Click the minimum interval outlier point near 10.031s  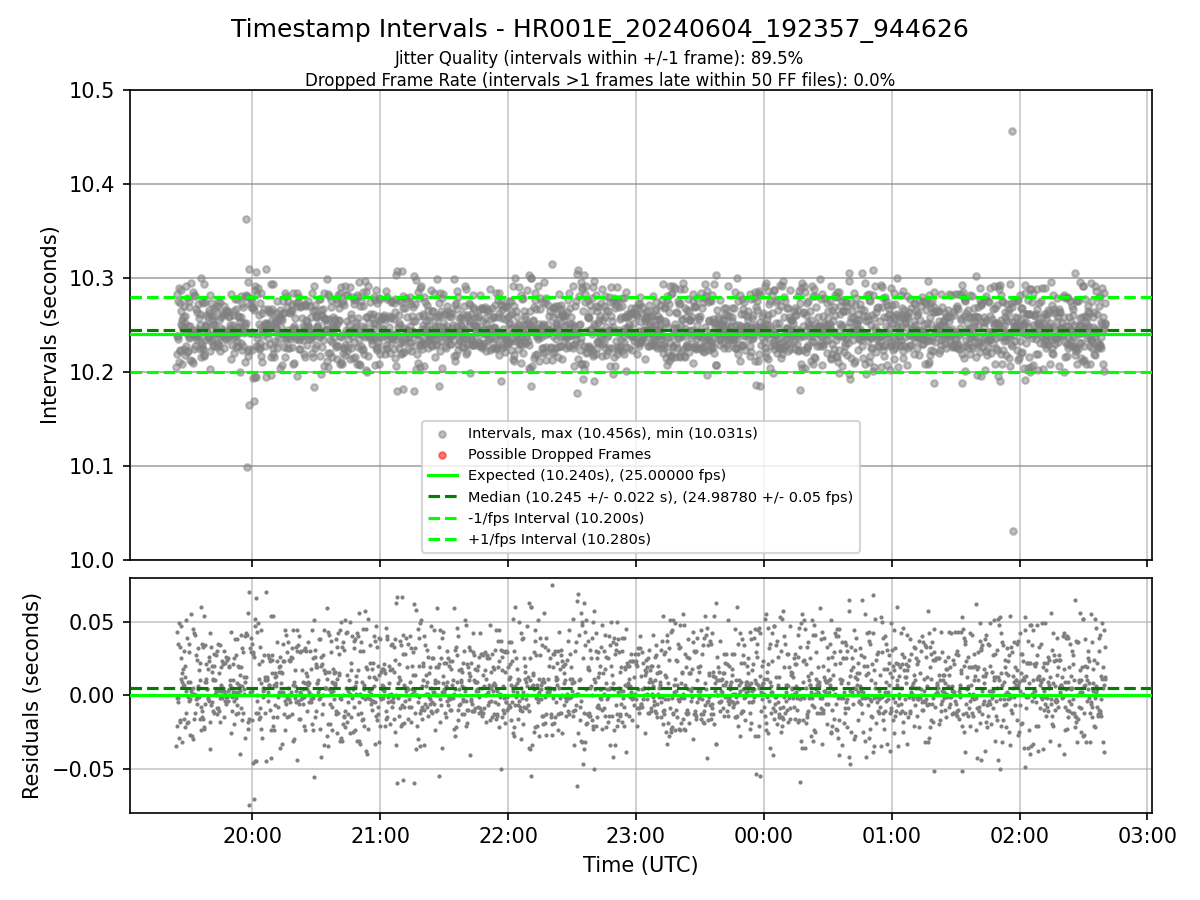pyautogui.click(x=1013, y=531)
